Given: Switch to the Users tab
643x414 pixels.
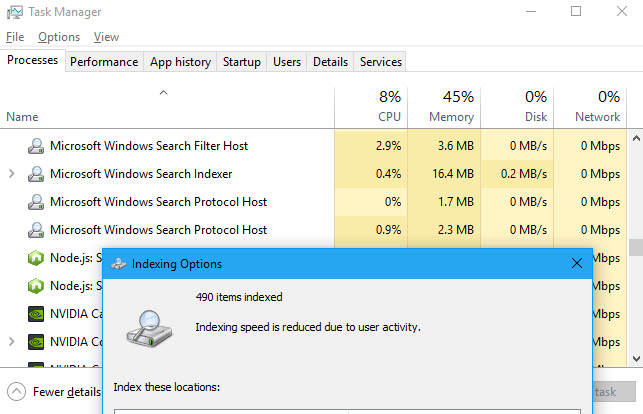Looking at the screenshot, I should coord(287,62).
